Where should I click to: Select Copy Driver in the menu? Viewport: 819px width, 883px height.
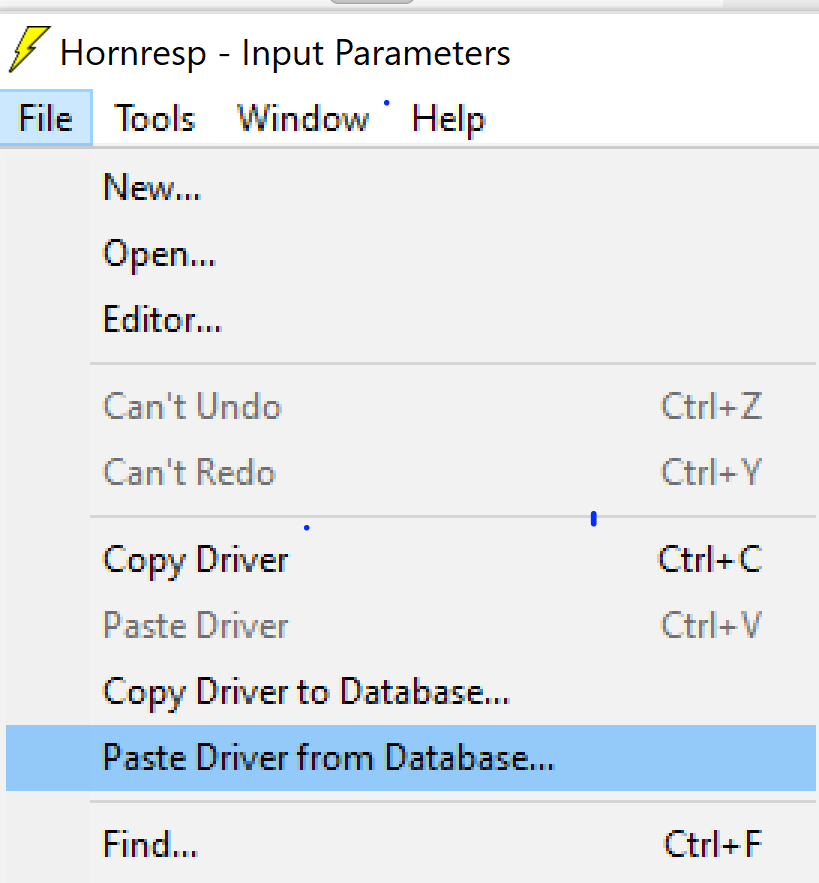click(x=196, y=559)
